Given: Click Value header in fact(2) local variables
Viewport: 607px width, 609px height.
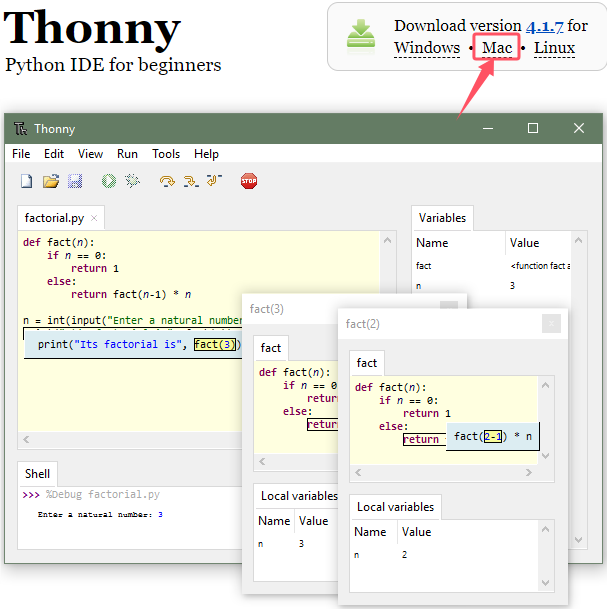Looking at the screenshot, I should pos(468,532).
